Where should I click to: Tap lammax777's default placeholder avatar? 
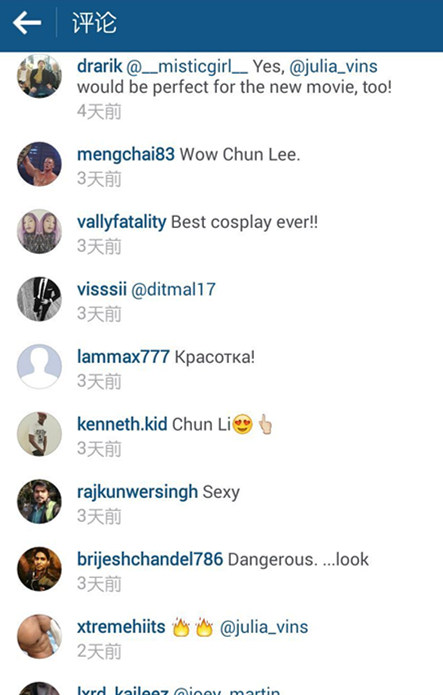click(x=39, y=366)
